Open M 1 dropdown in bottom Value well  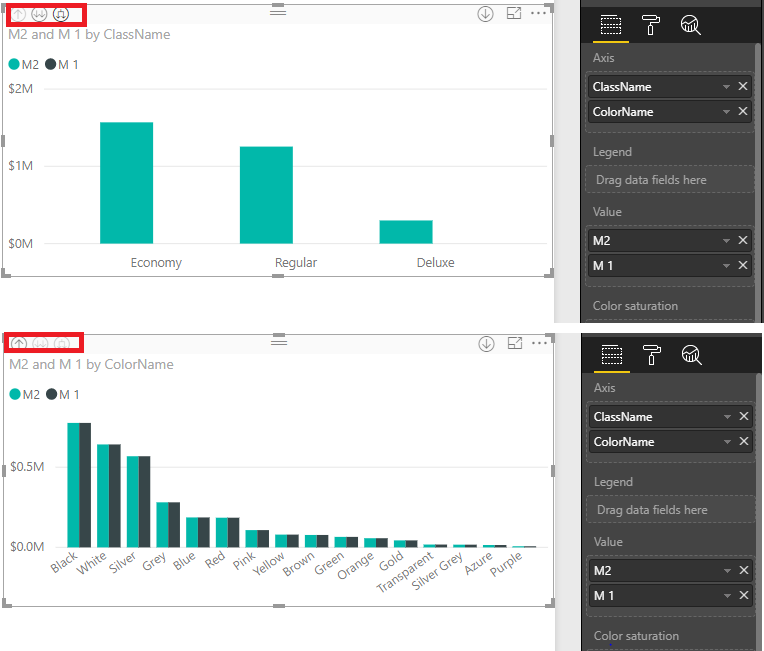pos(727,595)
